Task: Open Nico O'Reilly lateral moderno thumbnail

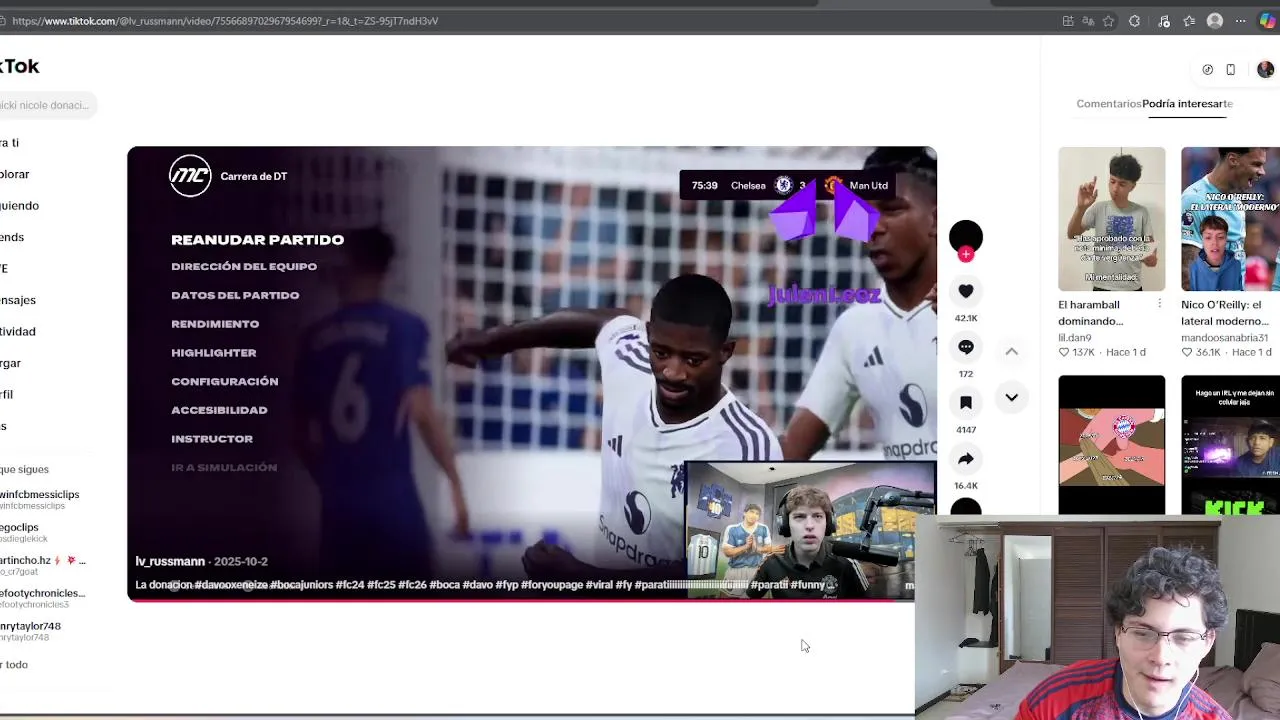Action: (x=1230, y=219)
